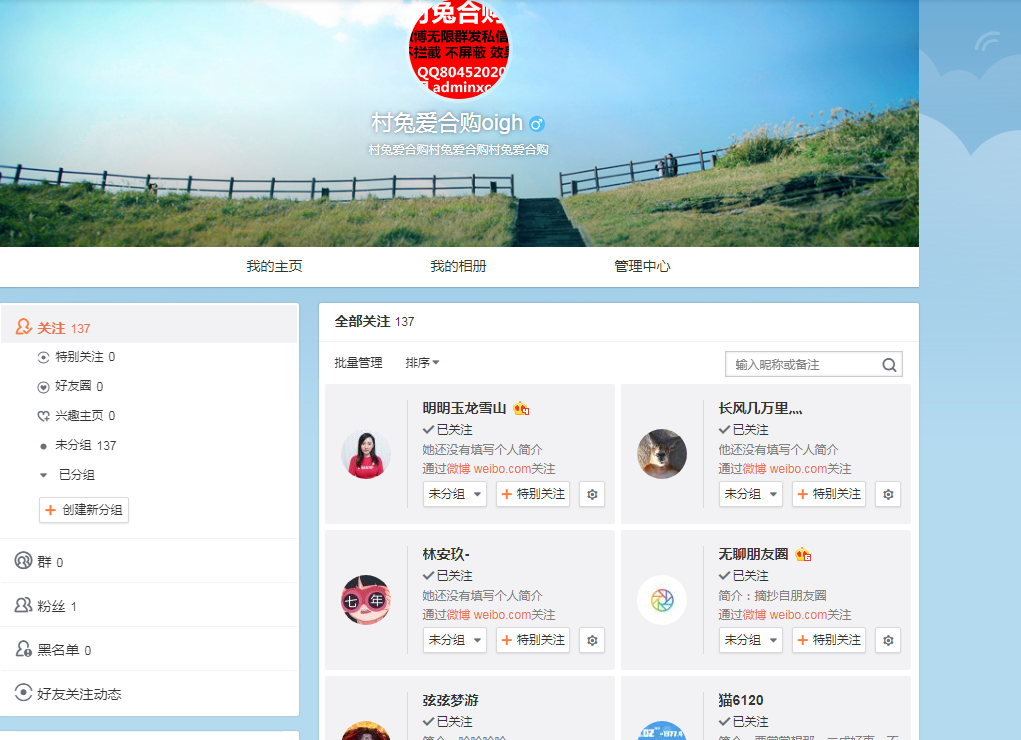The width and height of the screenshot is (1021, 740).
Task: Open 弦弦梦游's profile avatar
Action: coord(366,730)
